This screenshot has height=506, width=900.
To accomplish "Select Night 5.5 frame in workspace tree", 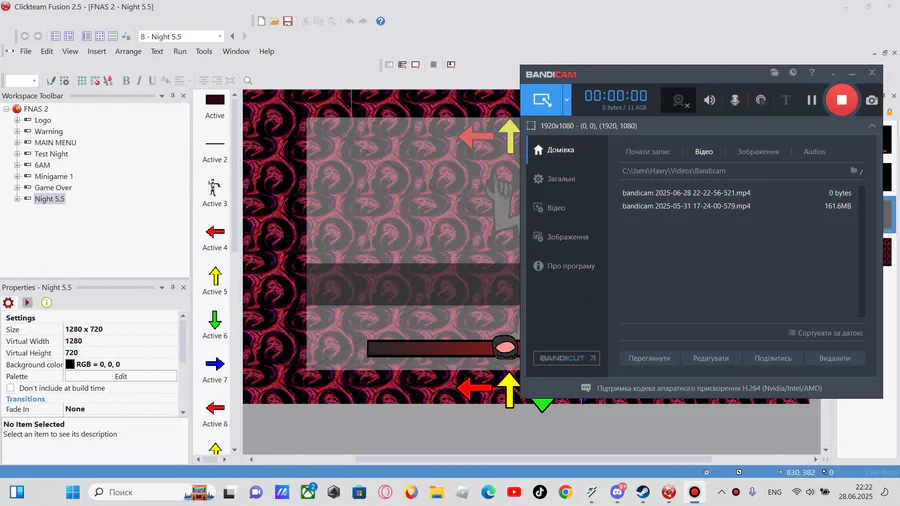I will point(49,198).
